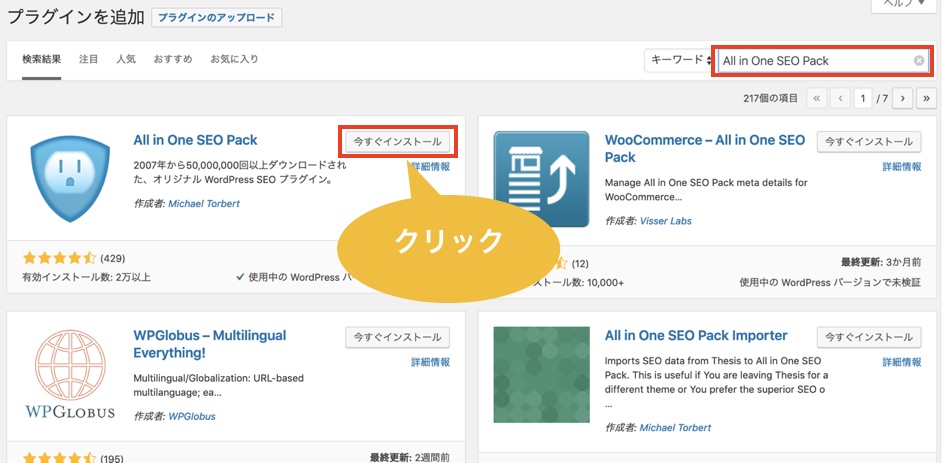Switch to the 注目 tab
This screenshot has height=463, width=942.
[88, 59]
